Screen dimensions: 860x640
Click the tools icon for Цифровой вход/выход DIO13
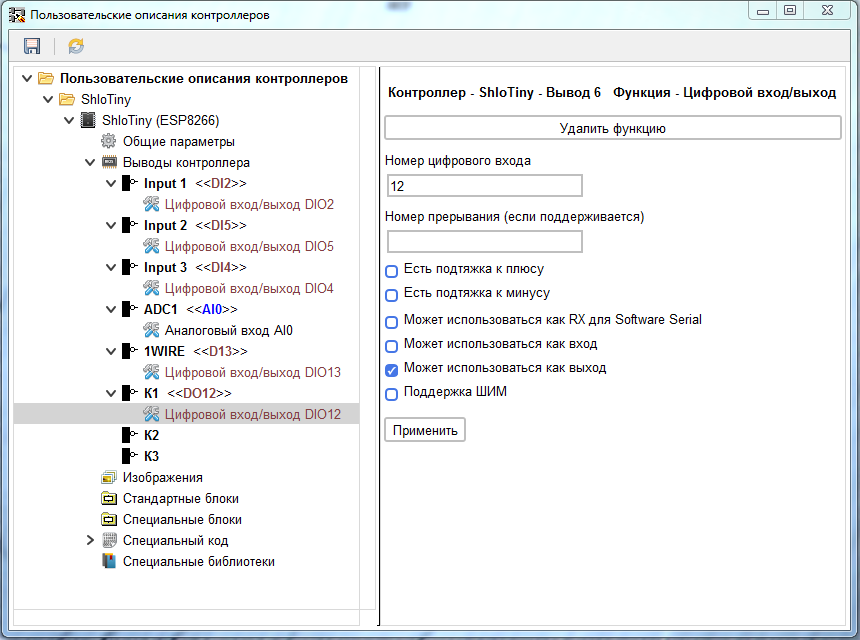[x=151, y=372]
